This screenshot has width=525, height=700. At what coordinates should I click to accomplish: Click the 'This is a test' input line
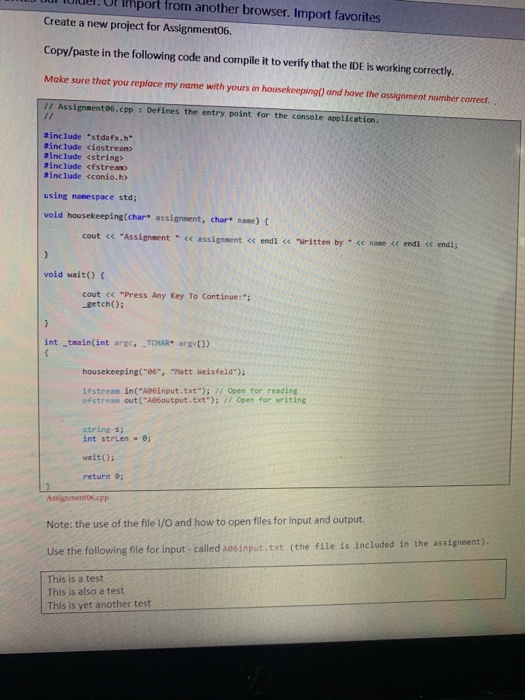click(x=75, y=579)
